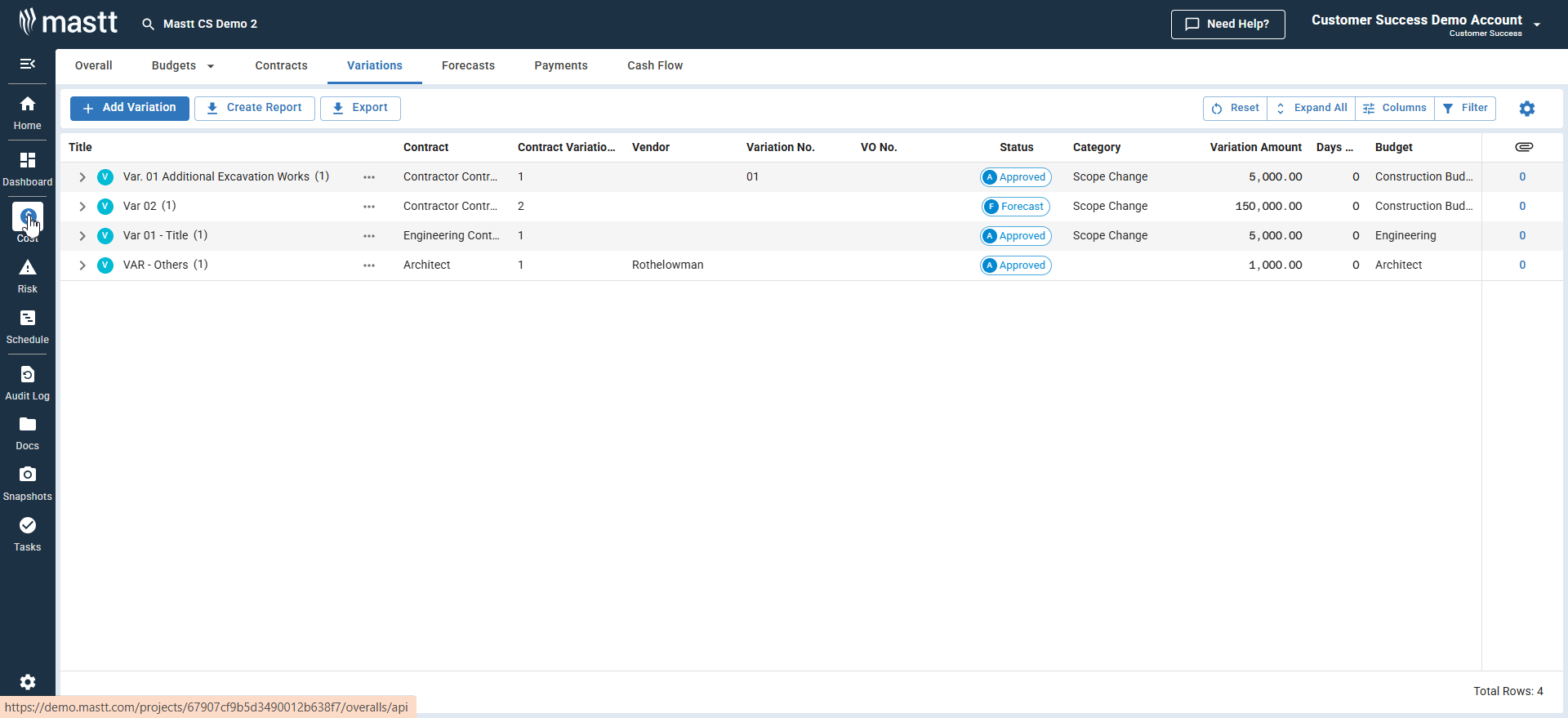
Task: Expand the Var 02 row
Action: click(82, 207)
